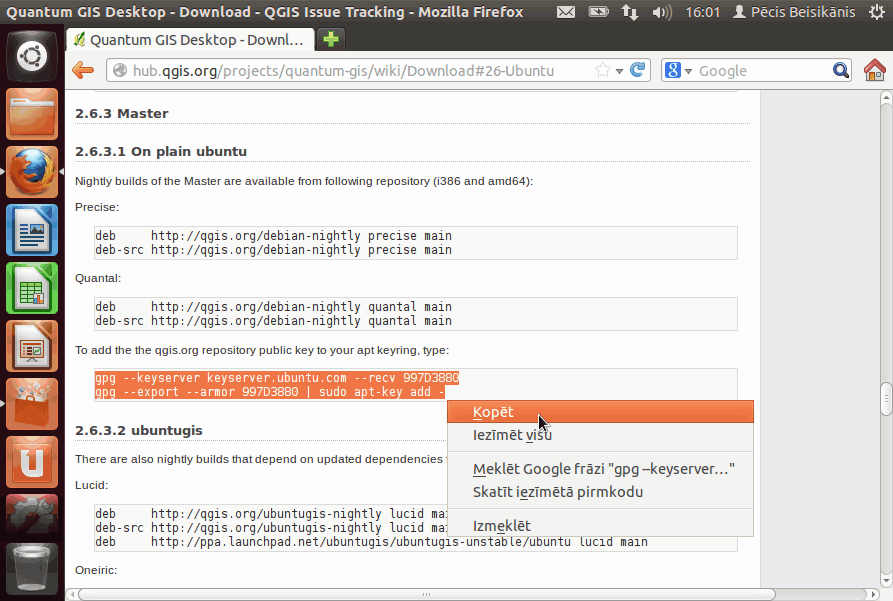The width and height of the screenshot is (893, 601).
Task: Go to Firefox home page icon
Action: 874,71
